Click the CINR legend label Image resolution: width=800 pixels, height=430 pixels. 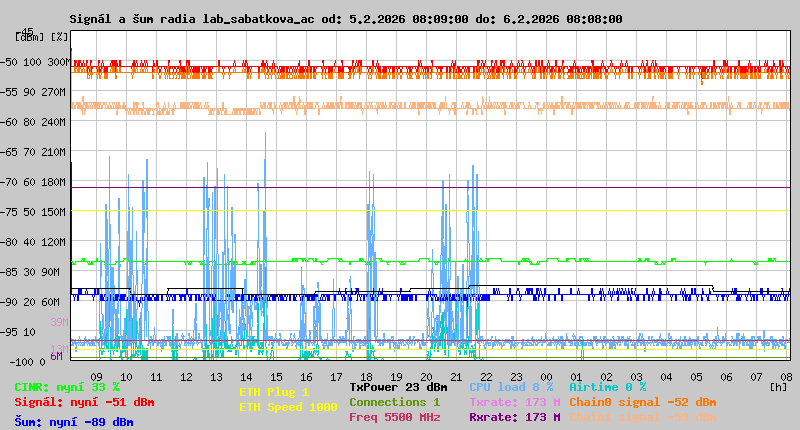point(66,386)
